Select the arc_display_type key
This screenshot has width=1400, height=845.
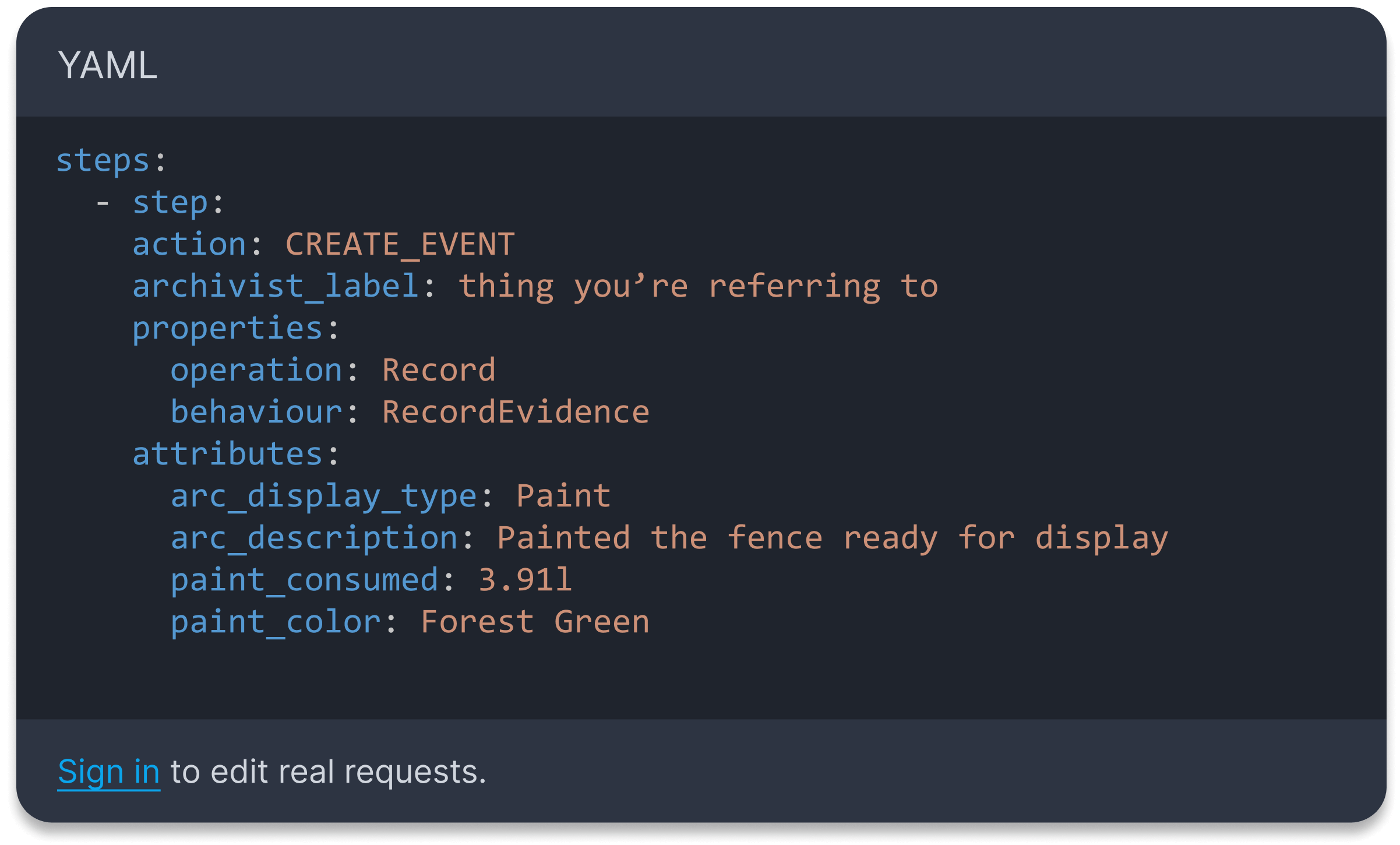[324, 496]
